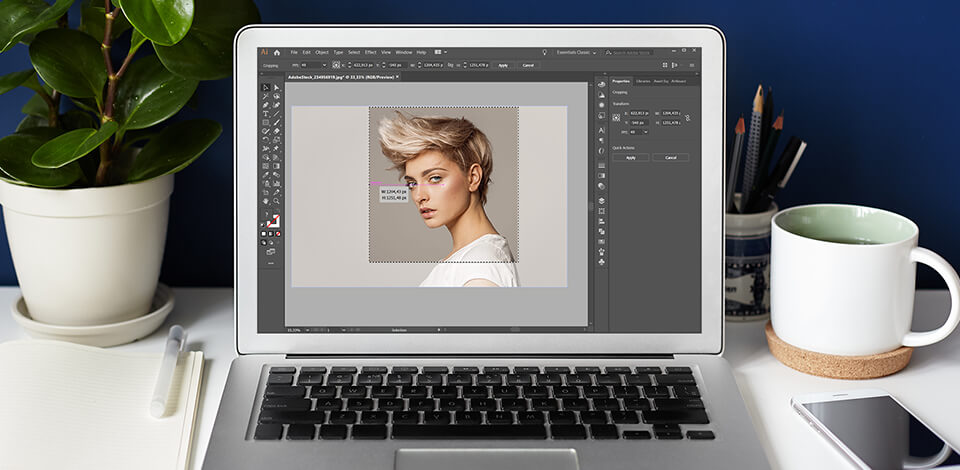Toggle constrain proportions link in Properties panel
960x470 pixels.
688,118
